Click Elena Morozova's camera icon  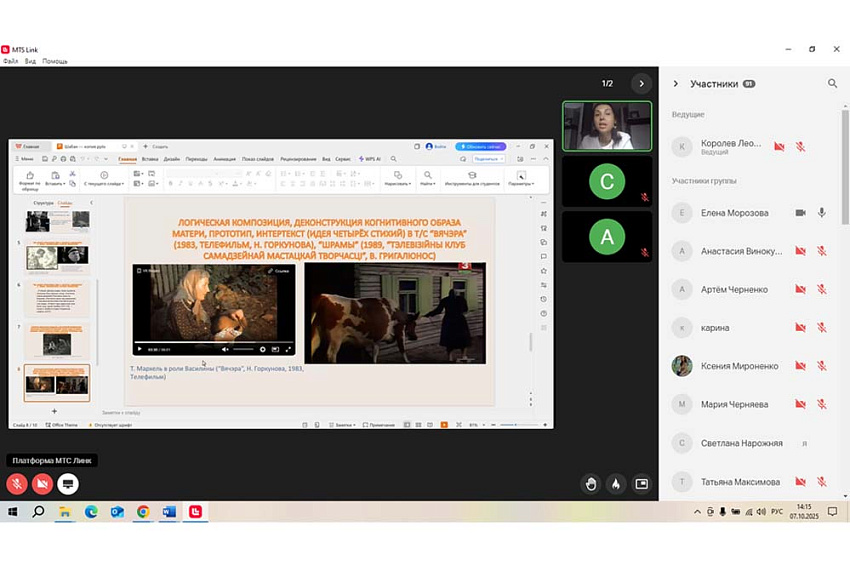tap(800, 213)
